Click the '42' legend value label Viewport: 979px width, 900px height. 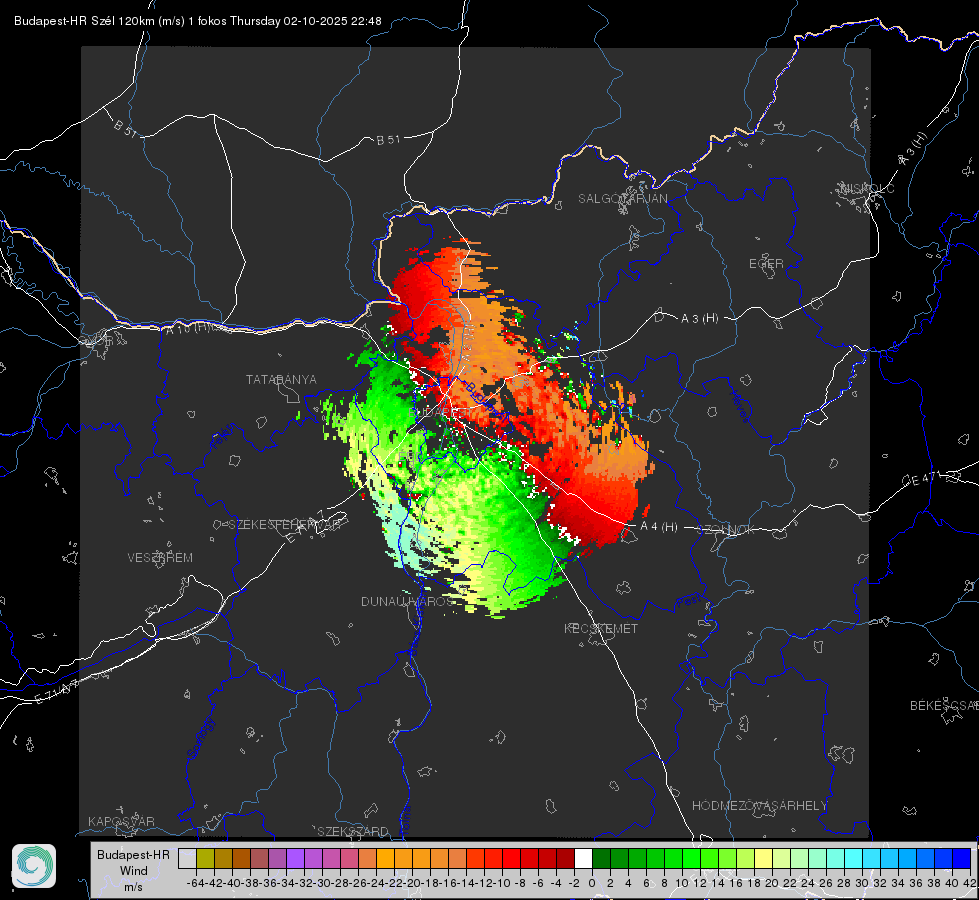pos(969,883)
